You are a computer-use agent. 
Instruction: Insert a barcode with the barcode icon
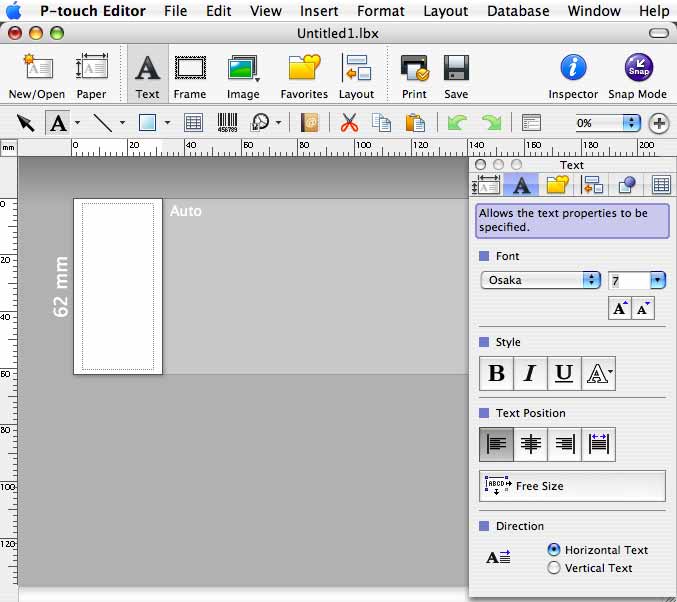point(228,123)
